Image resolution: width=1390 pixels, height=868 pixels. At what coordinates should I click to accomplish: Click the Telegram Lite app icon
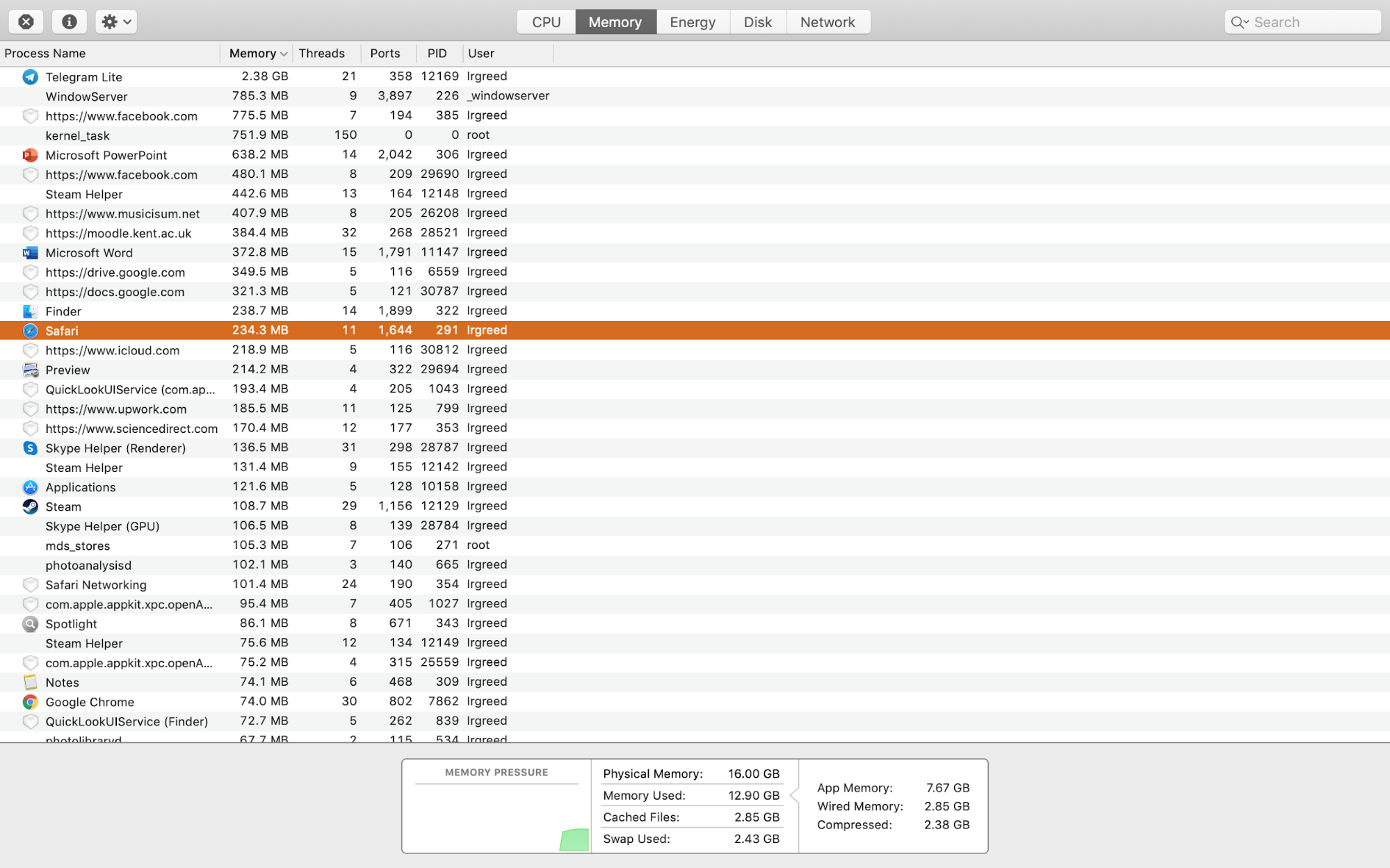coord(30,76)
